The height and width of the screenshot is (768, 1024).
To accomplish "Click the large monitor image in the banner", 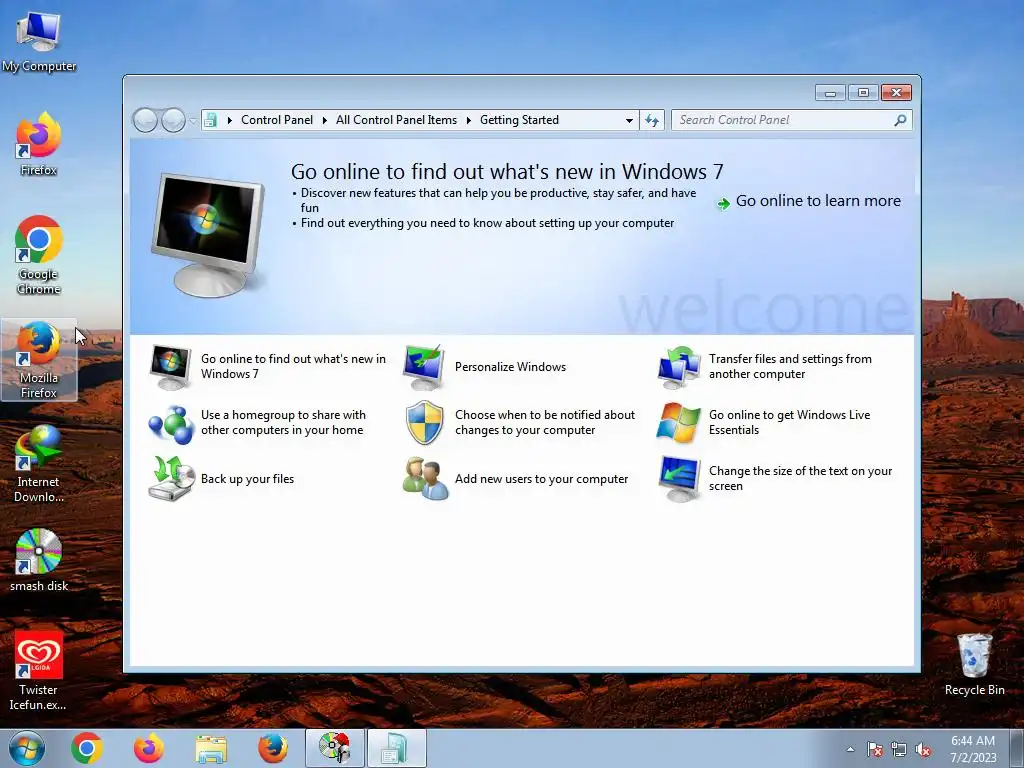I will 209,234.
